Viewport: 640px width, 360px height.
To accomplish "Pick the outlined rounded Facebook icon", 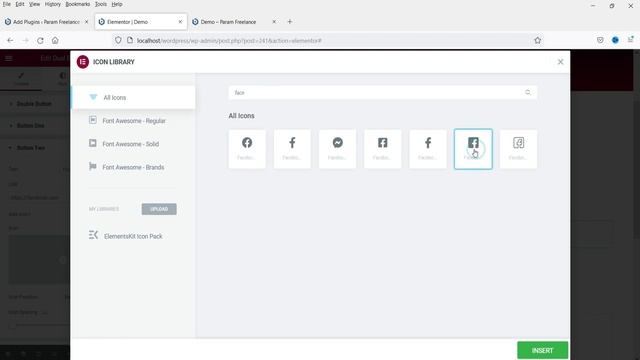I will coord(518,149).
